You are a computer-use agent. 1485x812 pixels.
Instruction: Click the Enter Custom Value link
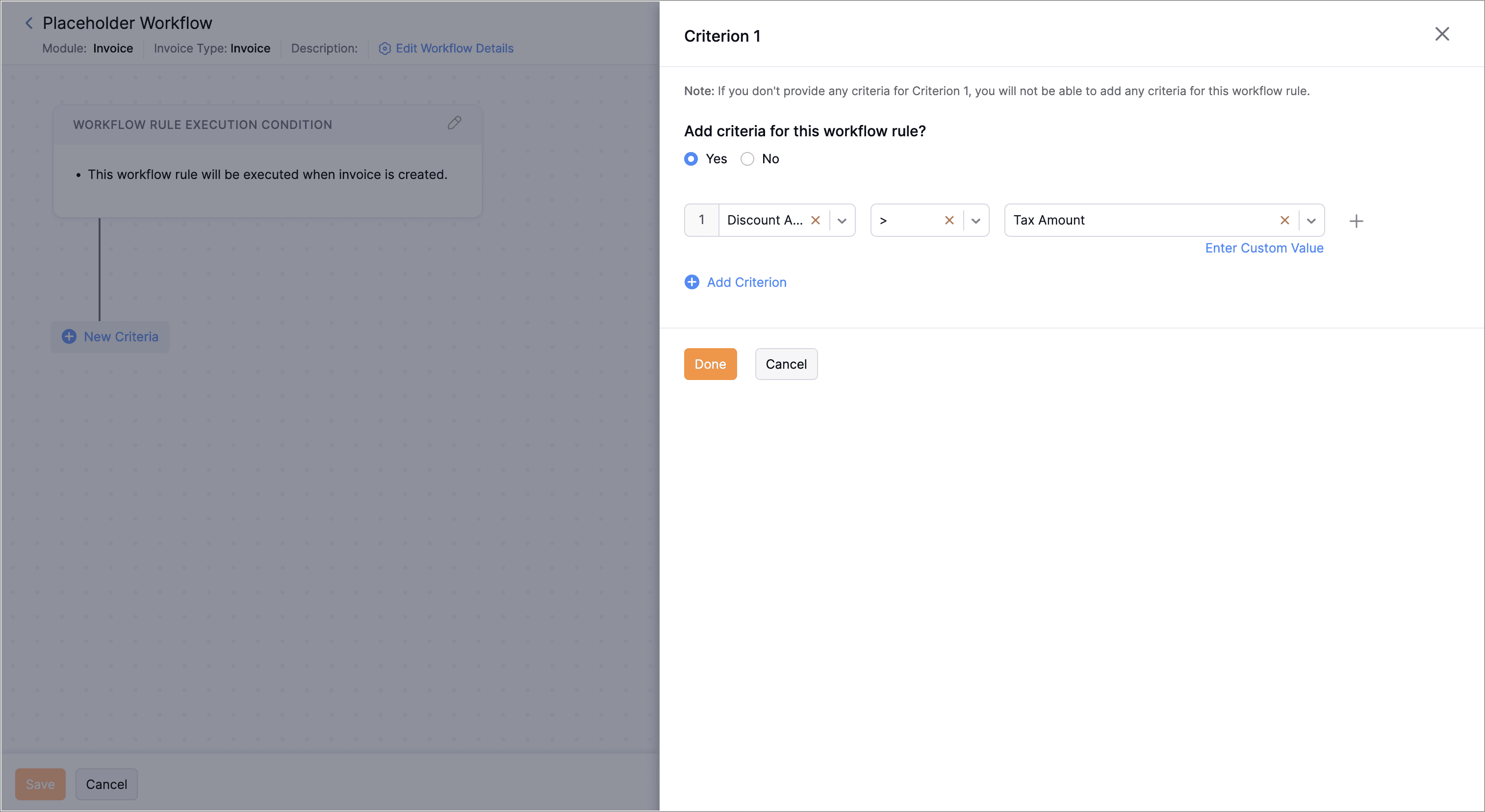tap(1264, 248)
